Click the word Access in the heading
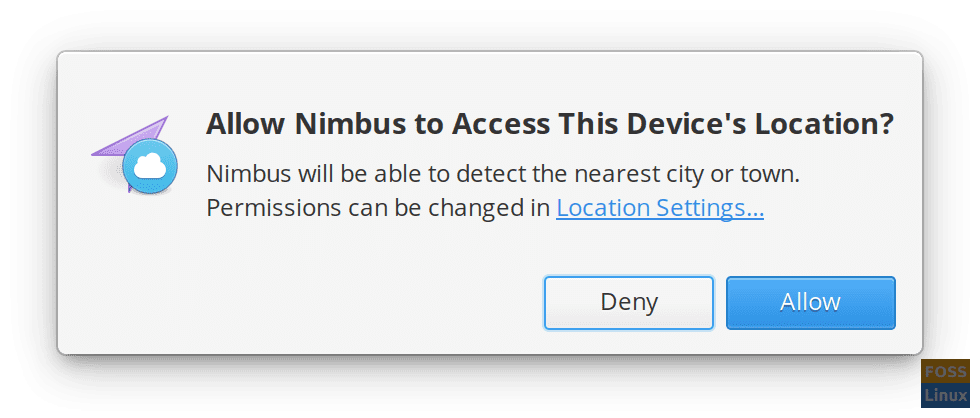The width and height of the screenshot is (980, 418). coord(500,124)
